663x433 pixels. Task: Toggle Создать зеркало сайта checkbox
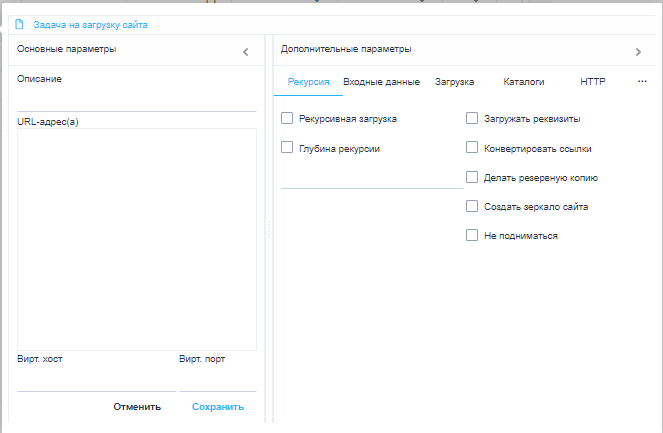coord(472,206)
